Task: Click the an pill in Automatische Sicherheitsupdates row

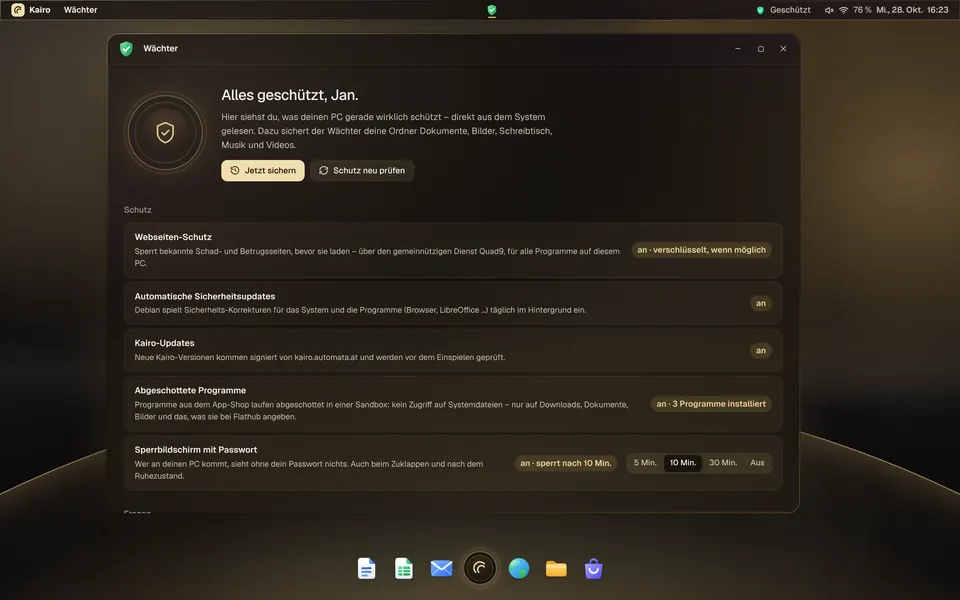Action: pos(761,304)
